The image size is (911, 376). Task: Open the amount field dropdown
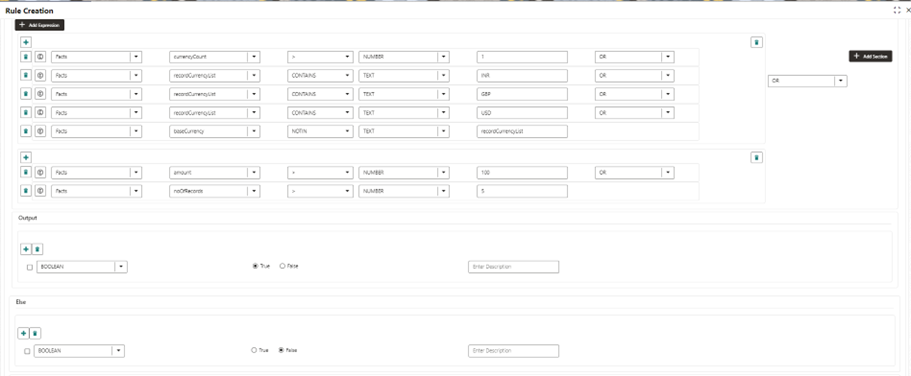[x=254, y=172]
